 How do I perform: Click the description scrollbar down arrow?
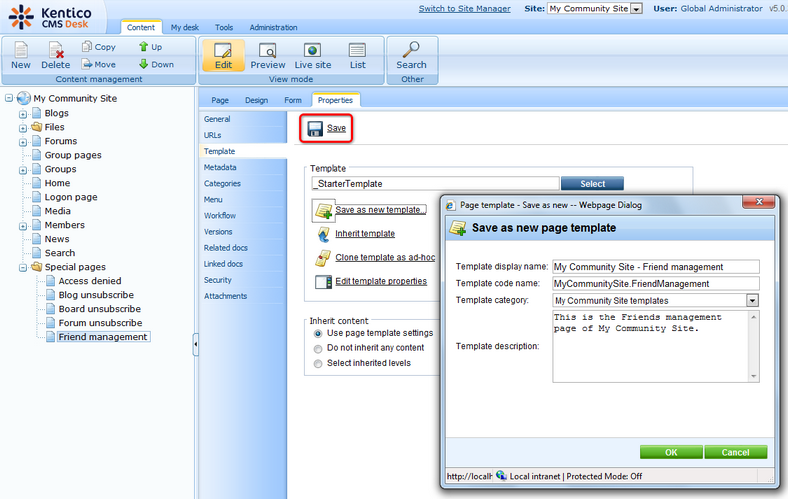click(x=753, y=376)
